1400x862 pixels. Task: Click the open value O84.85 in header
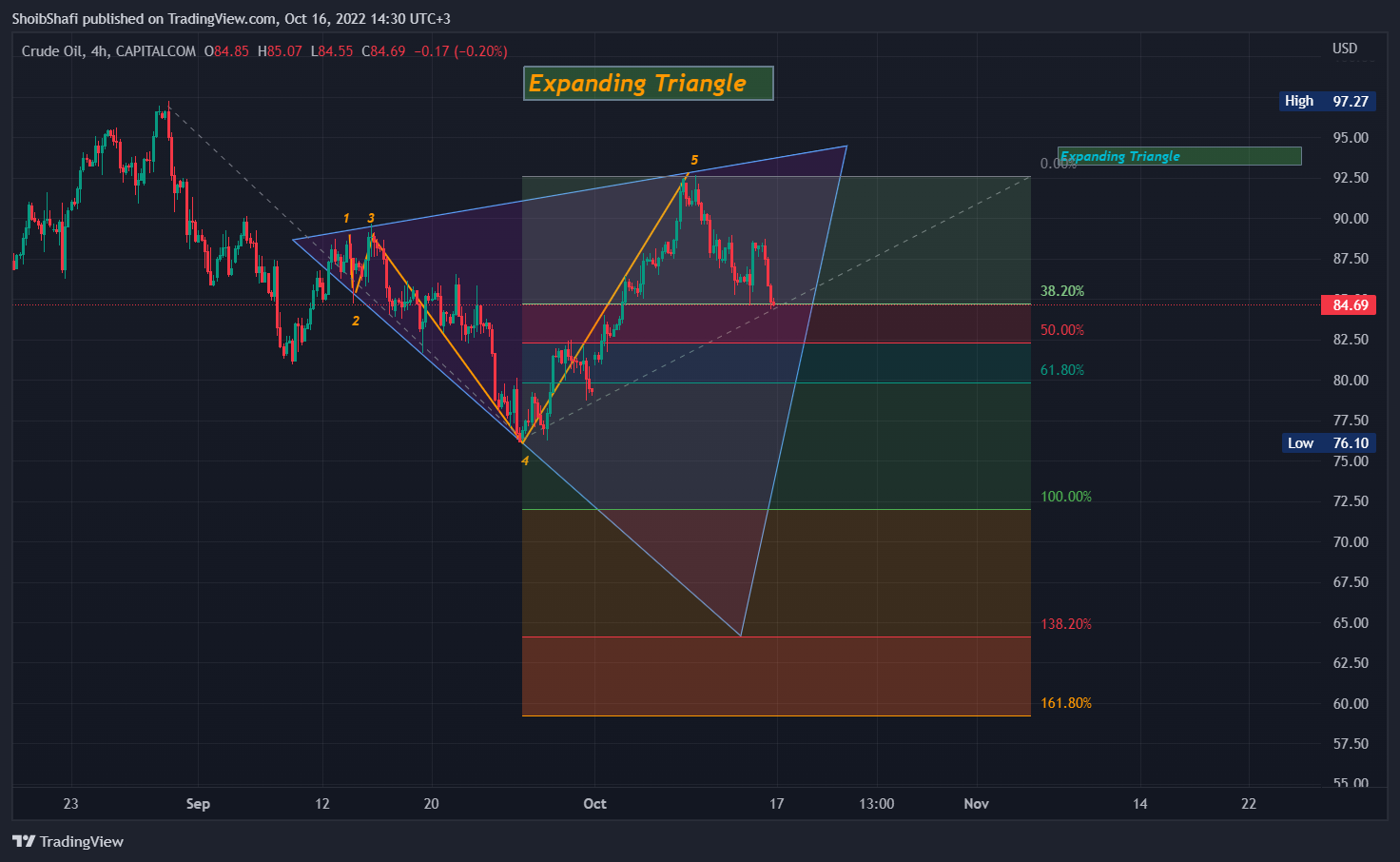pyautogui.click(x=226, y=51)
